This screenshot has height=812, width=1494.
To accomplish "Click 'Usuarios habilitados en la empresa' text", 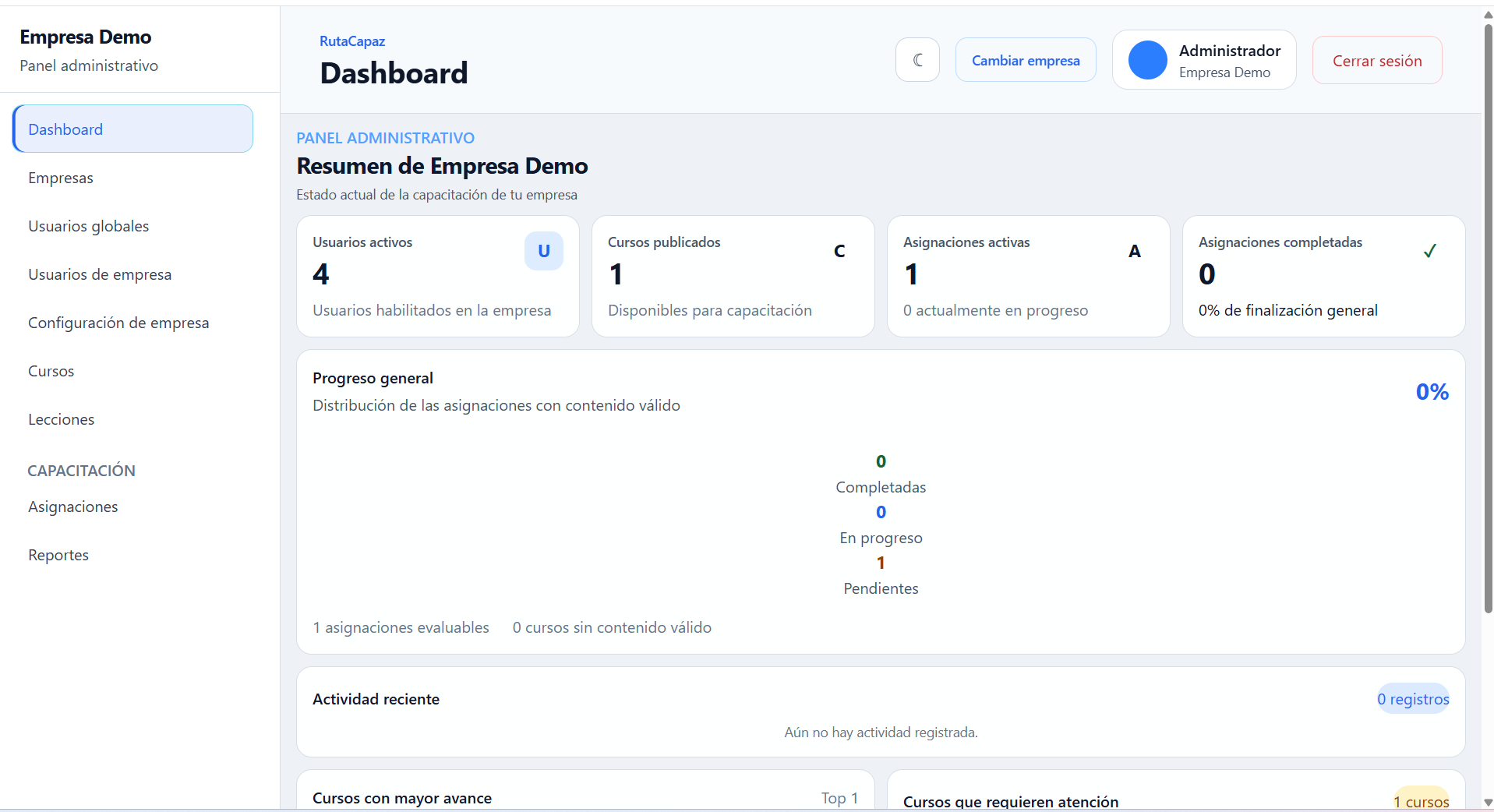I will pyautogui.click(x=432, y=310).
